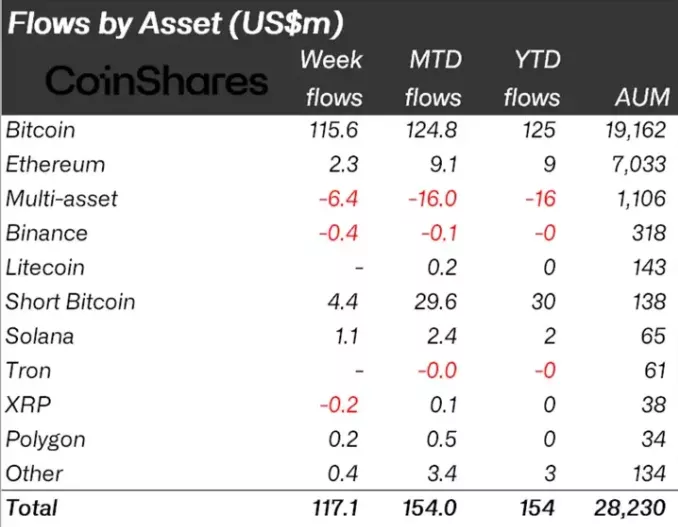Click the Multi-asset row label
The width and height of the screenshot is (678, 527).
[x=62, y=198]
